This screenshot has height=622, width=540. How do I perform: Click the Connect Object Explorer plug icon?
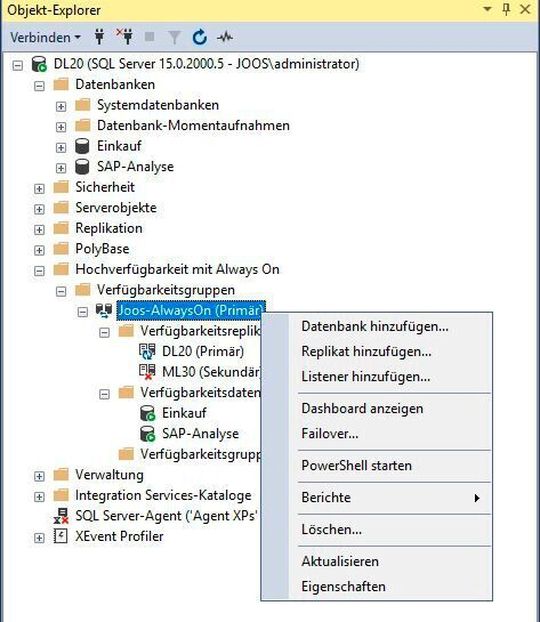100,37
